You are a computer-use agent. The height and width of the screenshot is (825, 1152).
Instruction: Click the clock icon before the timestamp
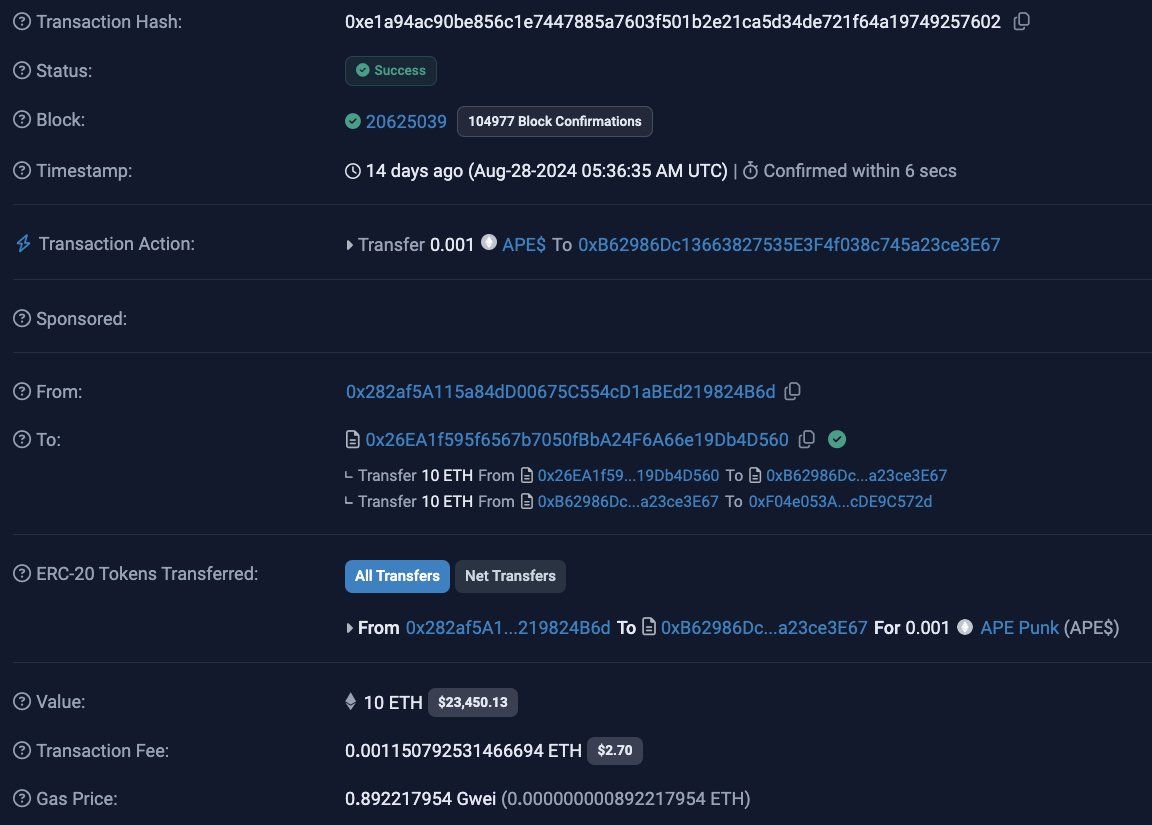(x=351, y=170)
